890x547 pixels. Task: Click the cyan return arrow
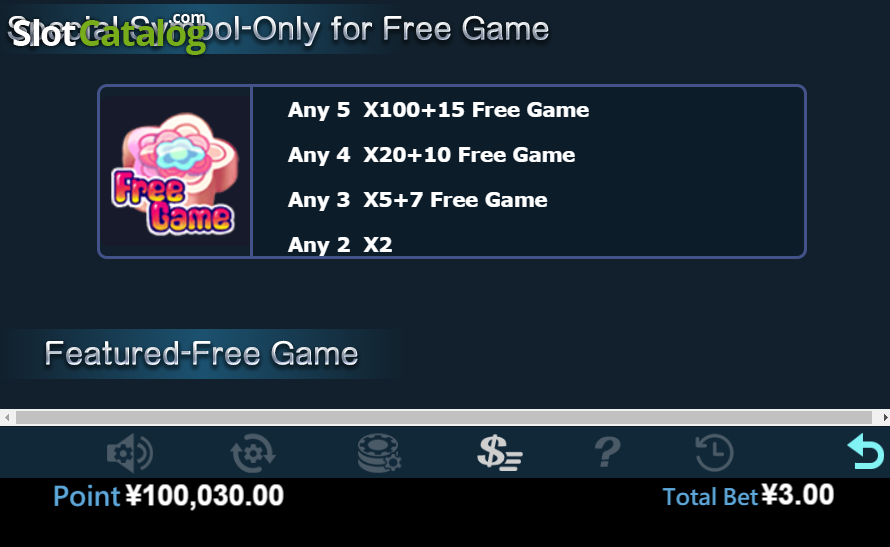coord(866,452)
